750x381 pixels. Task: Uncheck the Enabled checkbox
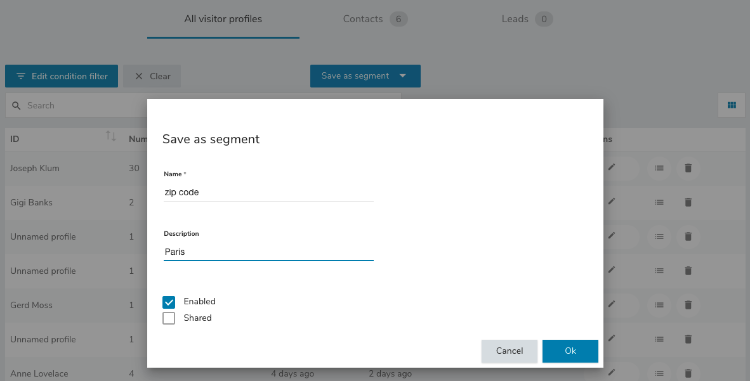(169, 302)
